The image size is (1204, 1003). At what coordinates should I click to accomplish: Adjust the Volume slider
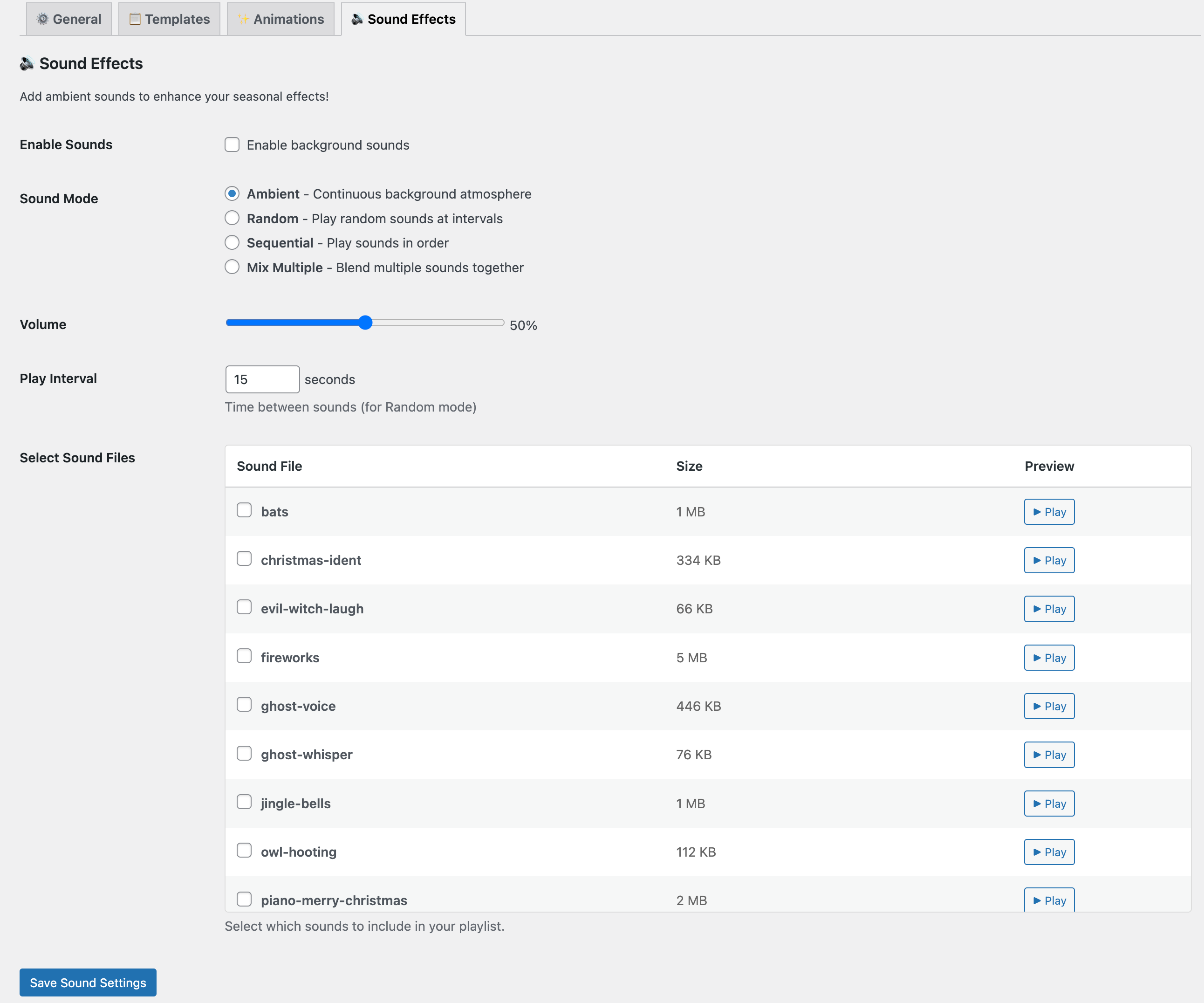coord(365,323)
